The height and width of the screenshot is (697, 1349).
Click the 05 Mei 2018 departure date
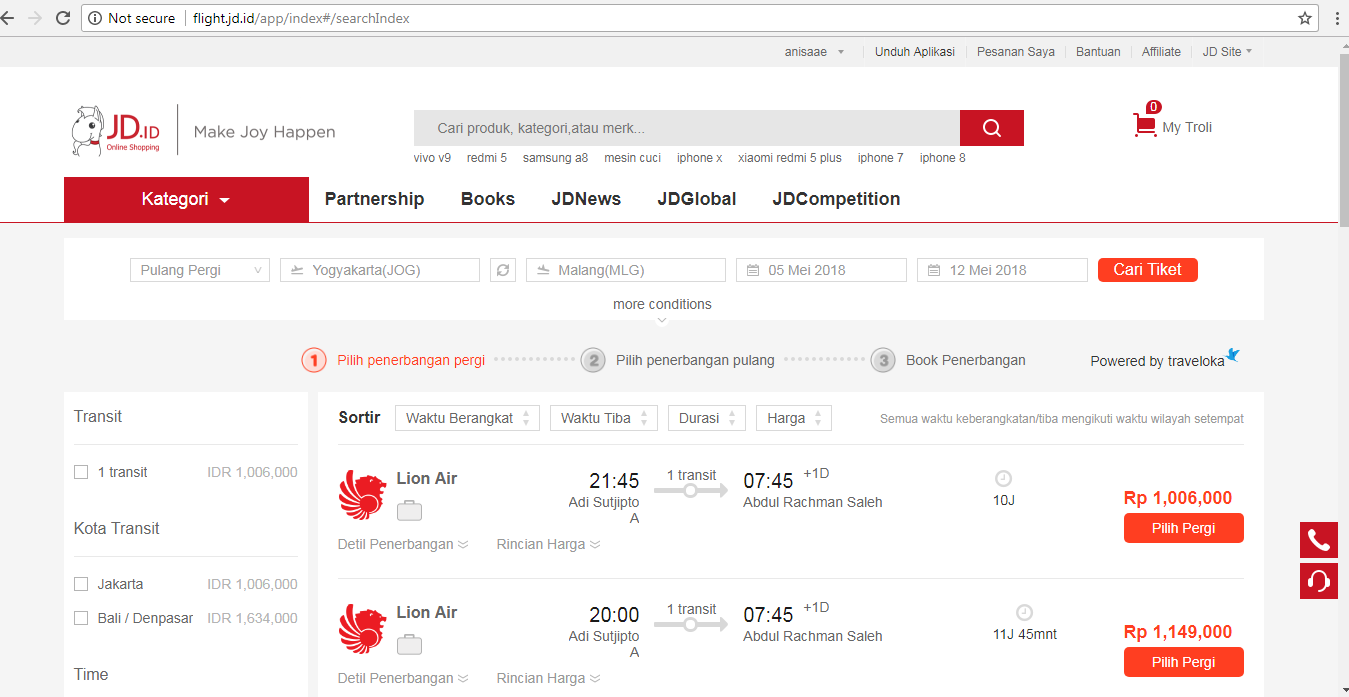click(821, 270)
